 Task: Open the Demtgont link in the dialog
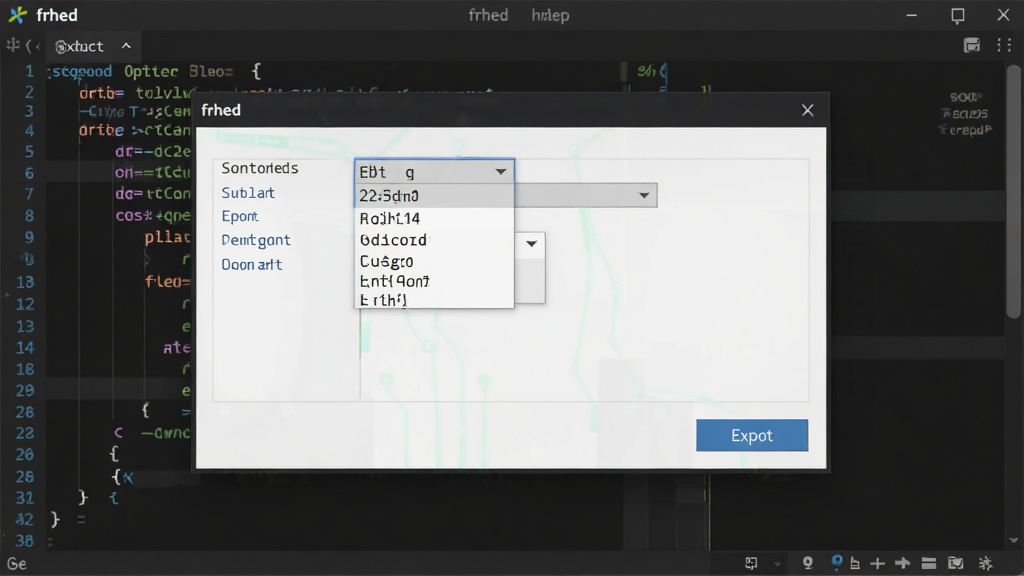pos(256,240)
